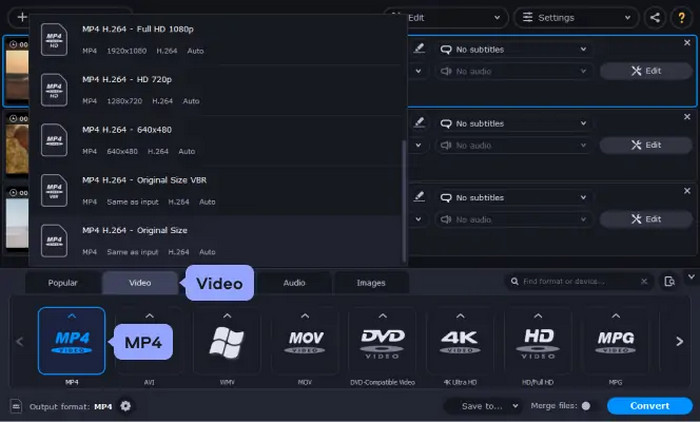Select the third video thumbnail
The height and width of the screenshot is (422, 700).
click(17, 220)
